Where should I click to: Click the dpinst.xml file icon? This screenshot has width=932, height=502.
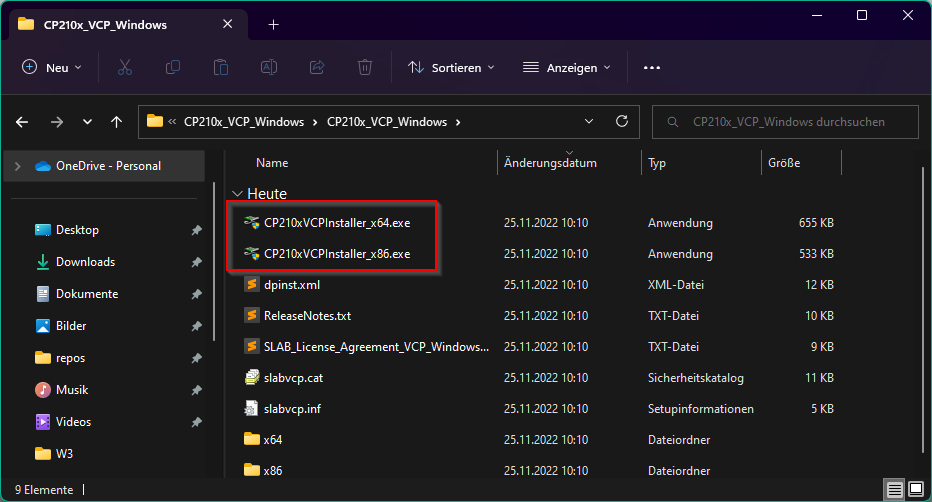[251, 285]
